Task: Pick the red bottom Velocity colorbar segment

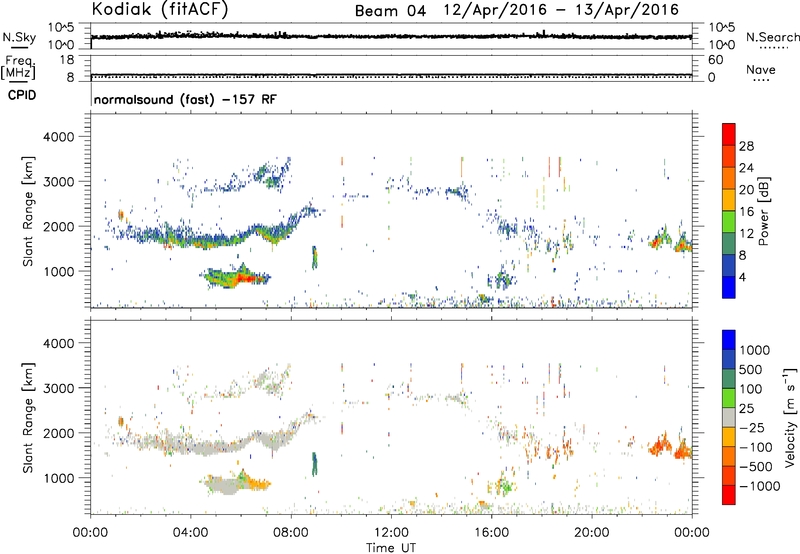Action: pos(729,495)
